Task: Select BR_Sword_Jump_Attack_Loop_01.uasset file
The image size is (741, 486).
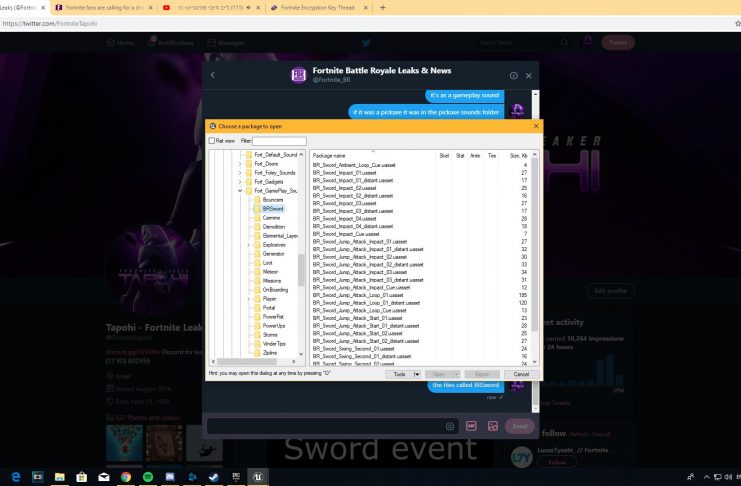Action: [358, 295]
